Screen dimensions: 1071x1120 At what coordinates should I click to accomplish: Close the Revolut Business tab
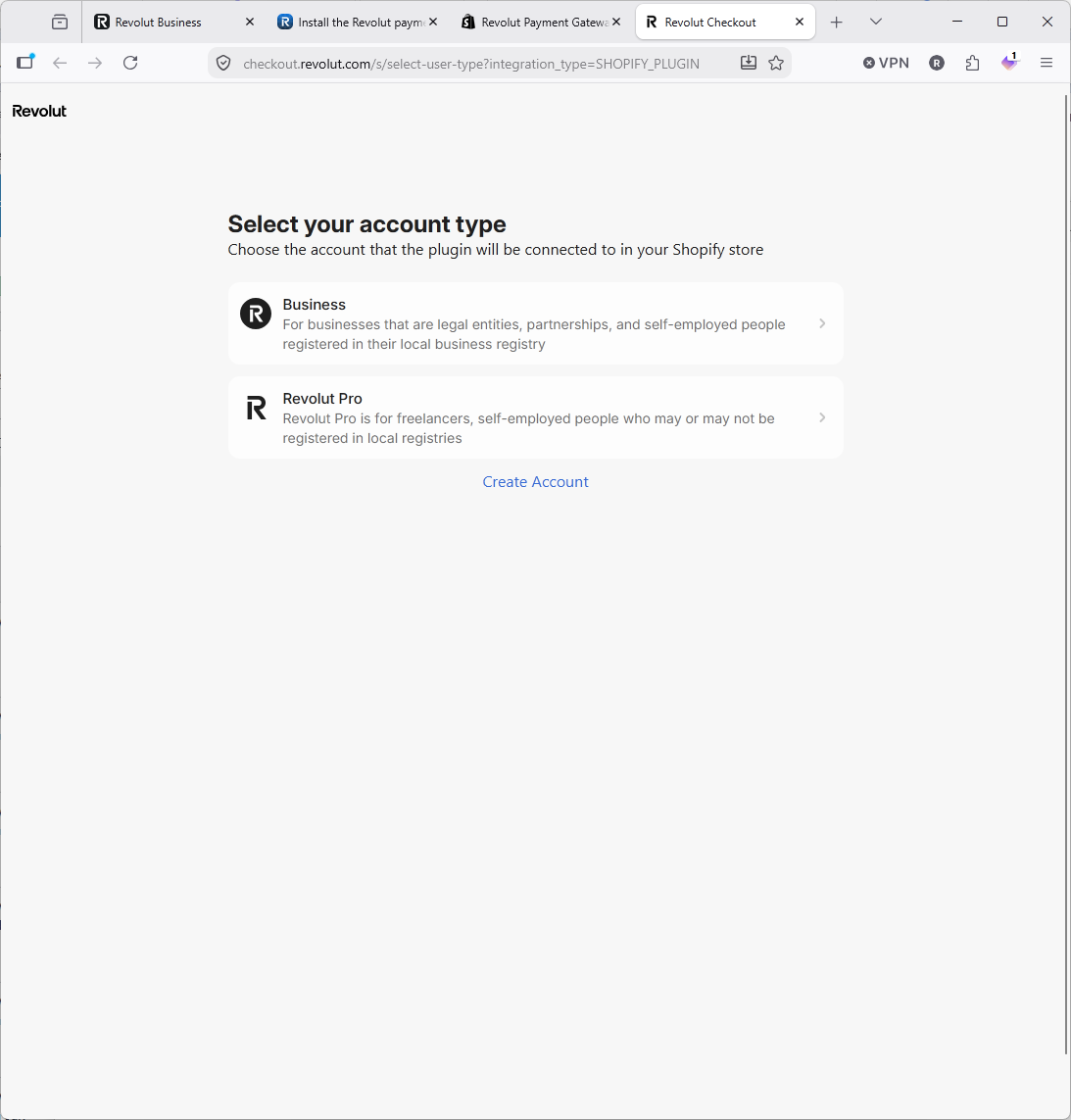click(x=249, y=23)
